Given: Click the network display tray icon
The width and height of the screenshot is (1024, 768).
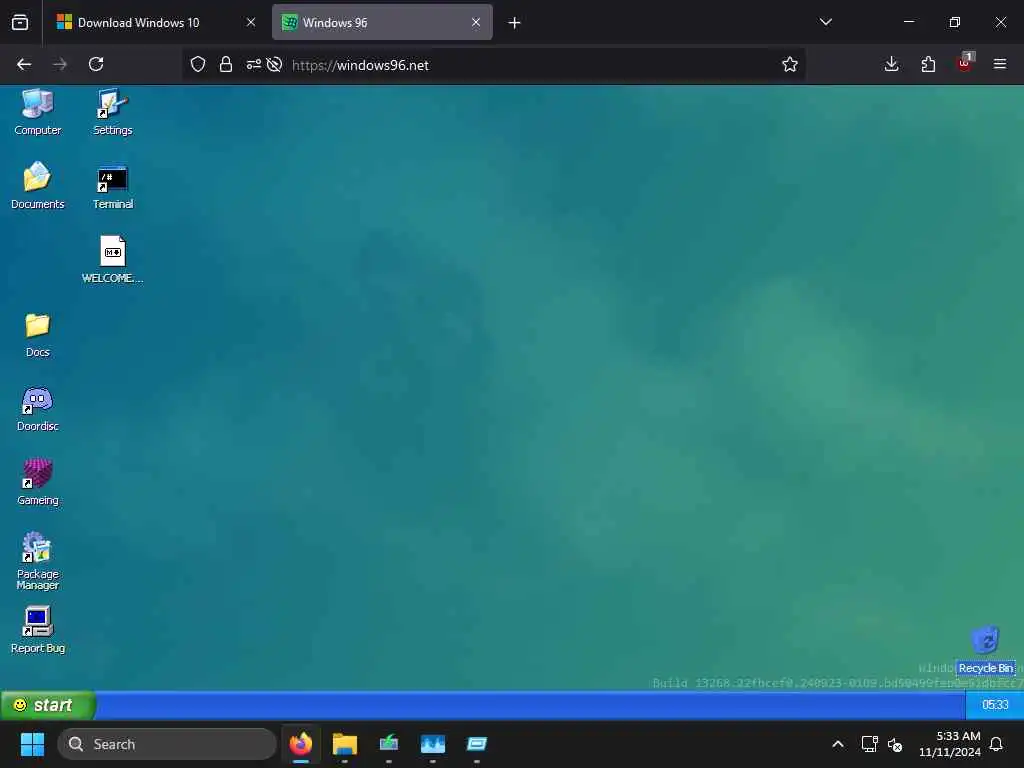Looking at the screenshot, I should [869, 744].
